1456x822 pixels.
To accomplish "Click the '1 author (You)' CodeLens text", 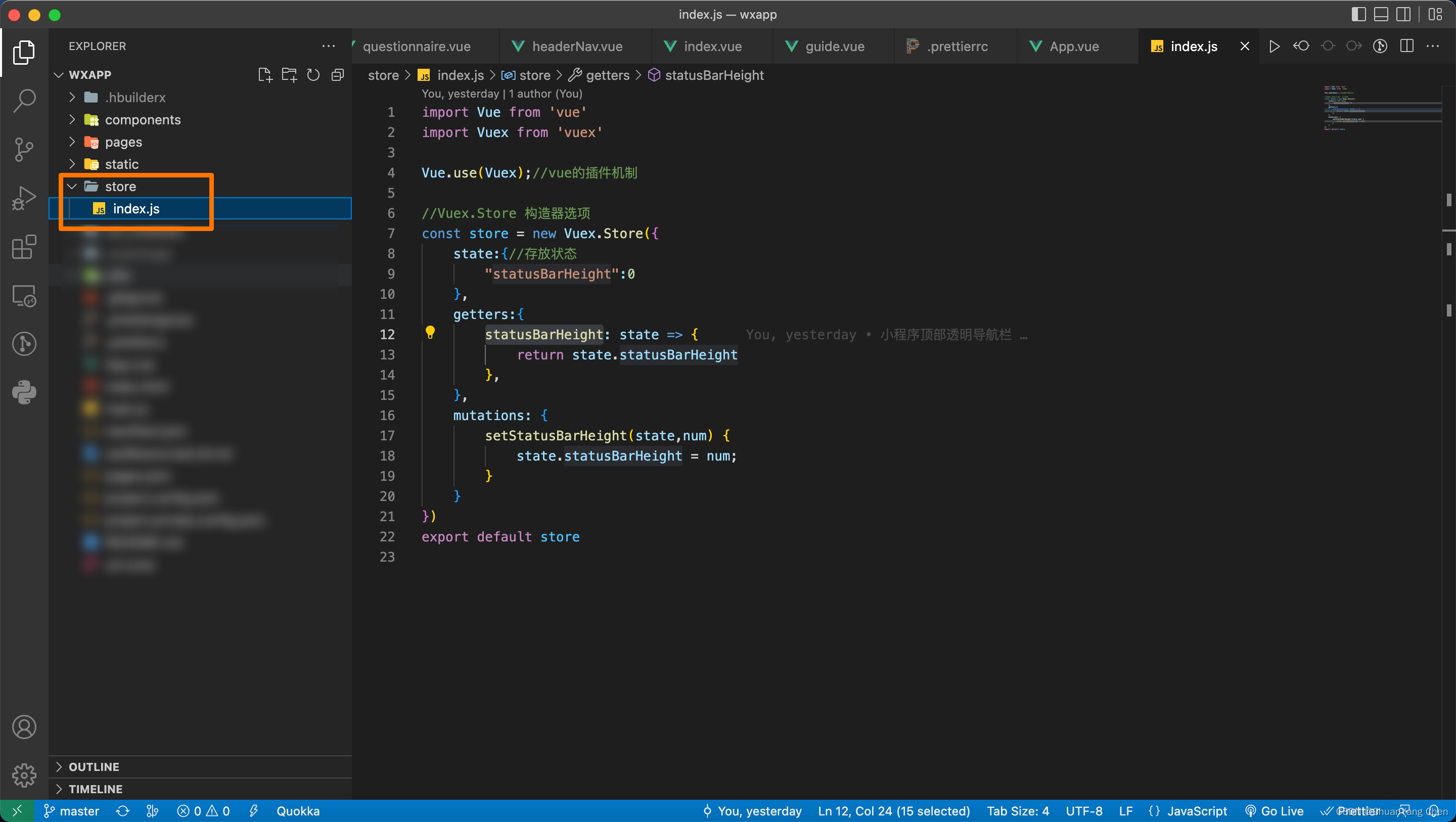I will point(545,94).
